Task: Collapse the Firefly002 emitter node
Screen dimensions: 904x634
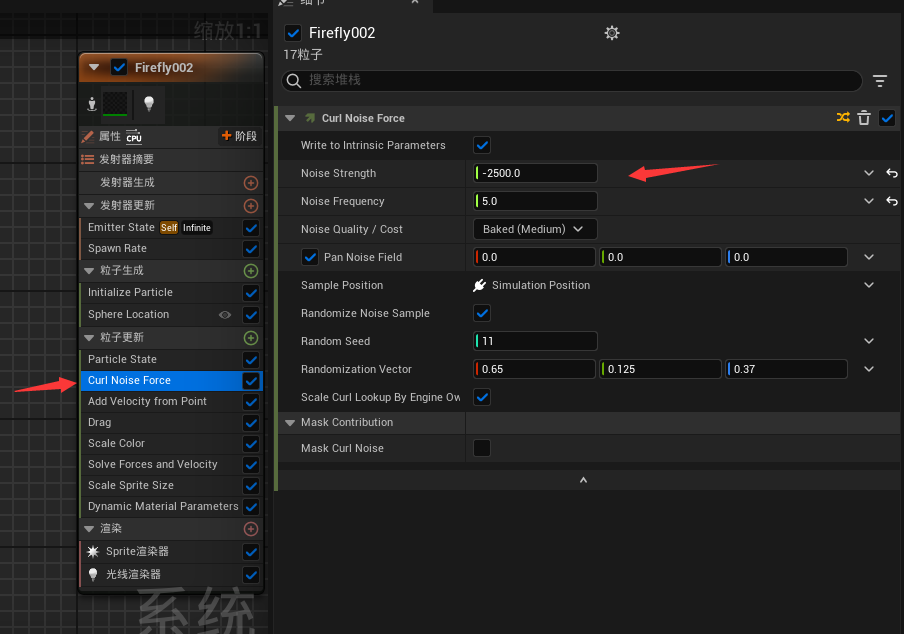Action: point(94,67)
